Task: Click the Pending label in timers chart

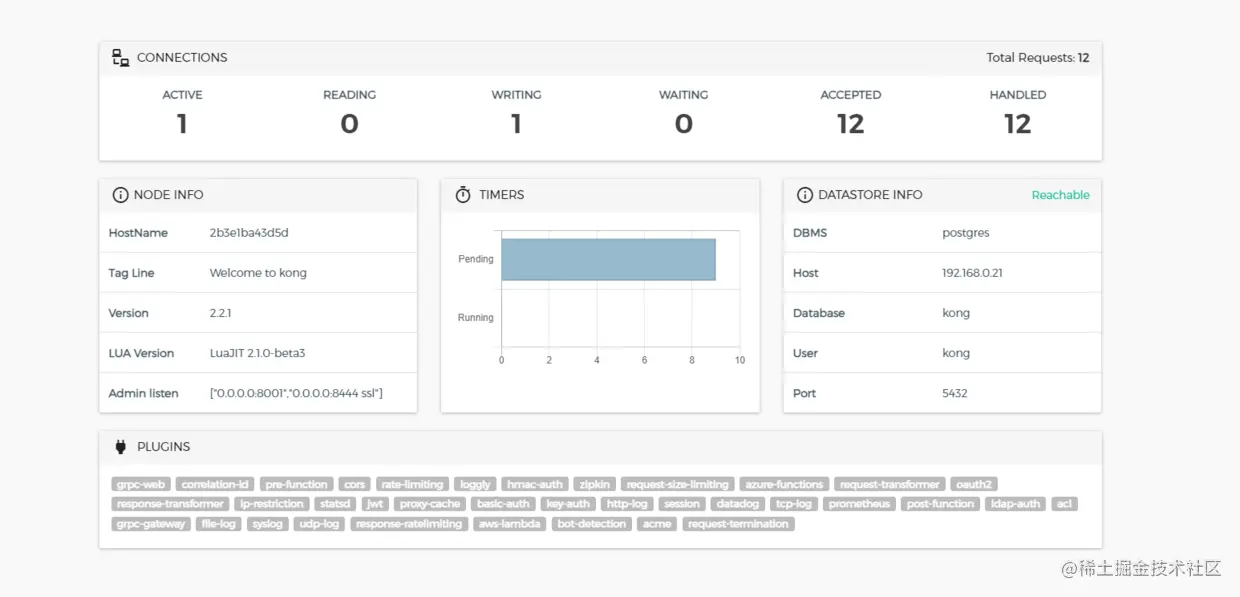Action: tap(476, 259)
